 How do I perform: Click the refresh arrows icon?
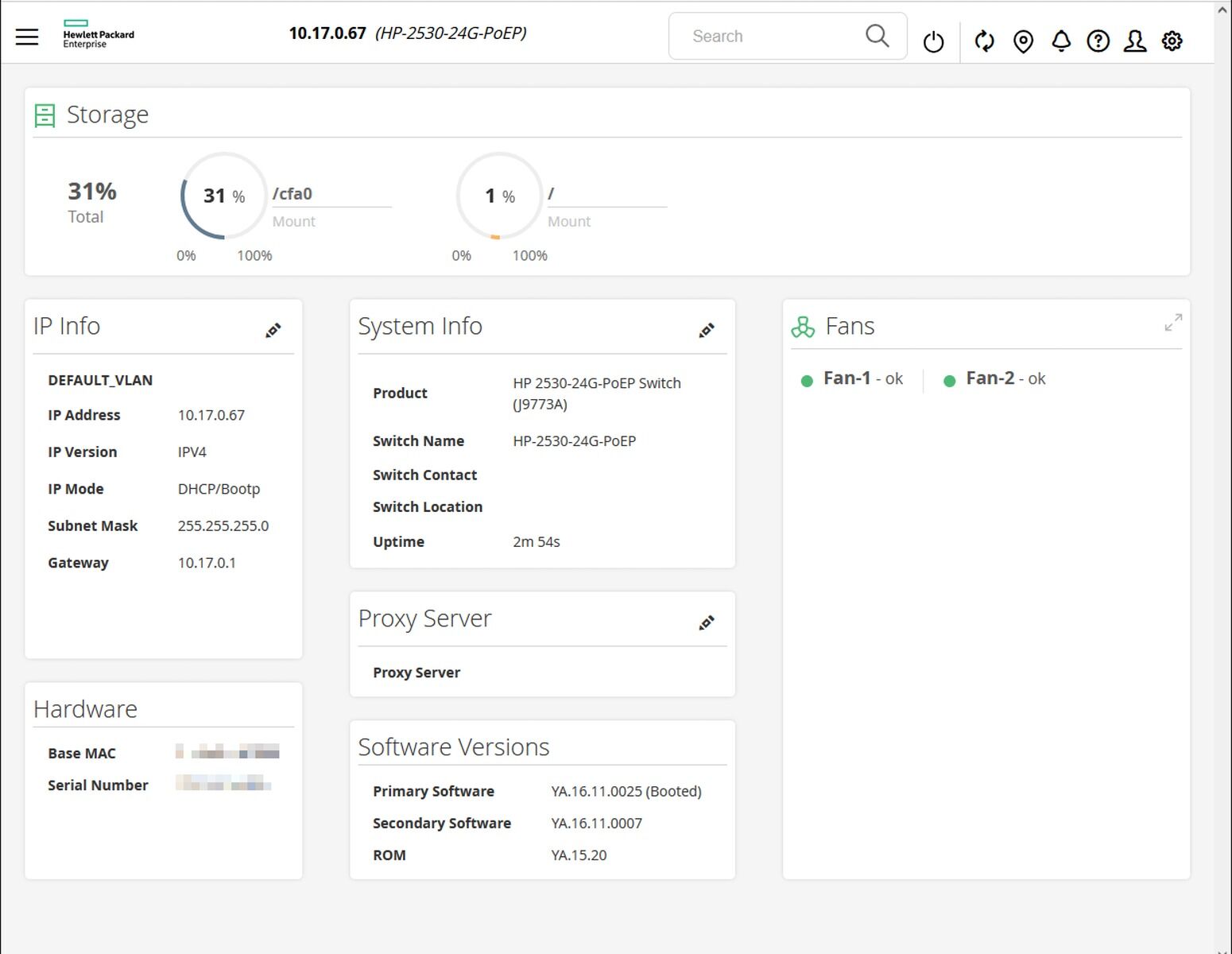[x=985, y=41]
